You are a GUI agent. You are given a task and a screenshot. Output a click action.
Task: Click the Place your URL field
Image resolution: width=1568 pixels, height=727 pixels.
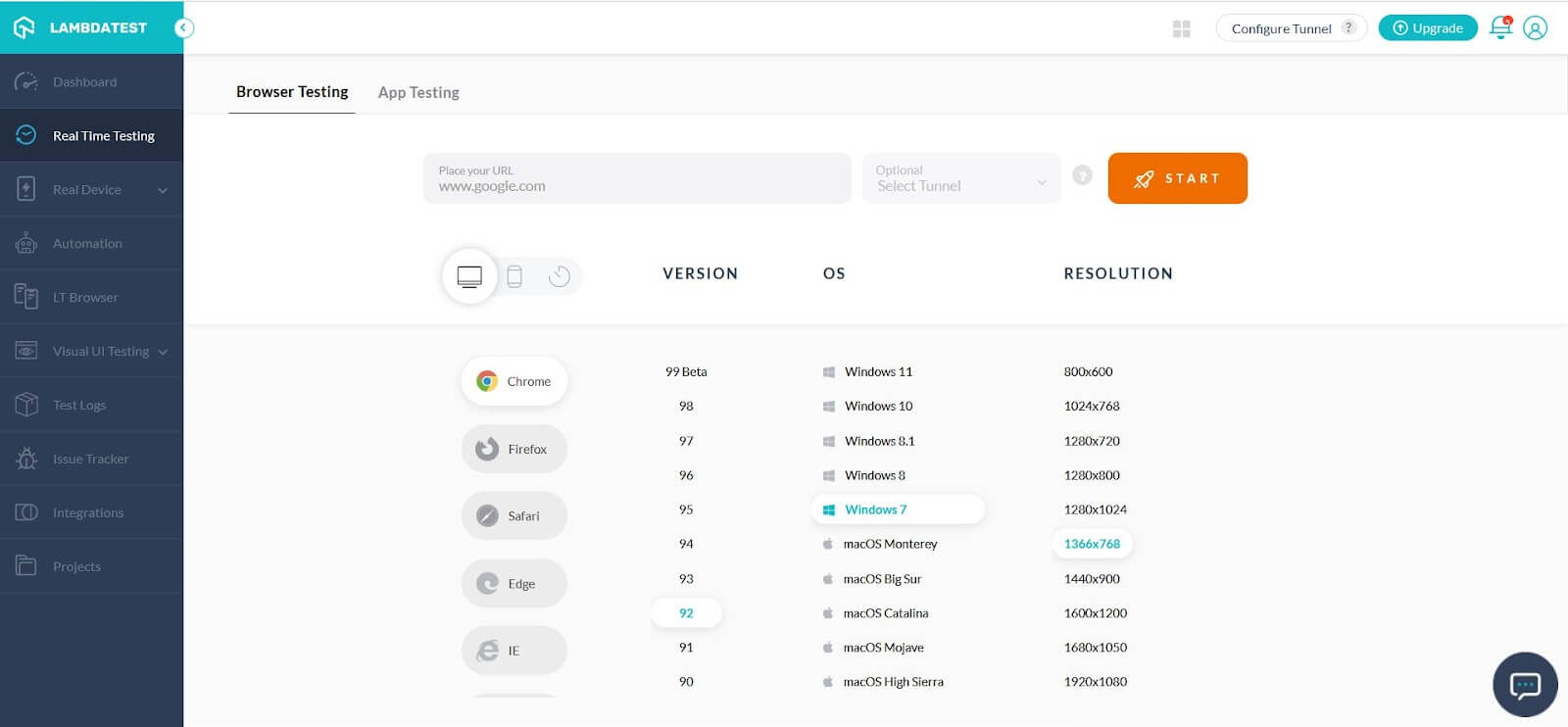click(x=637, y=178)
